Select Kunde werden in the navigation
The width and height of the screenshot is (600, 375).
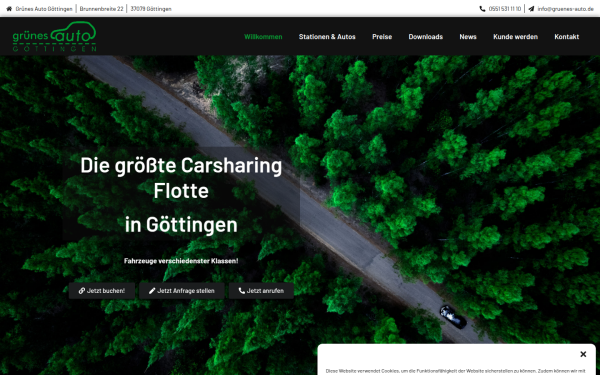pos(515,37)
